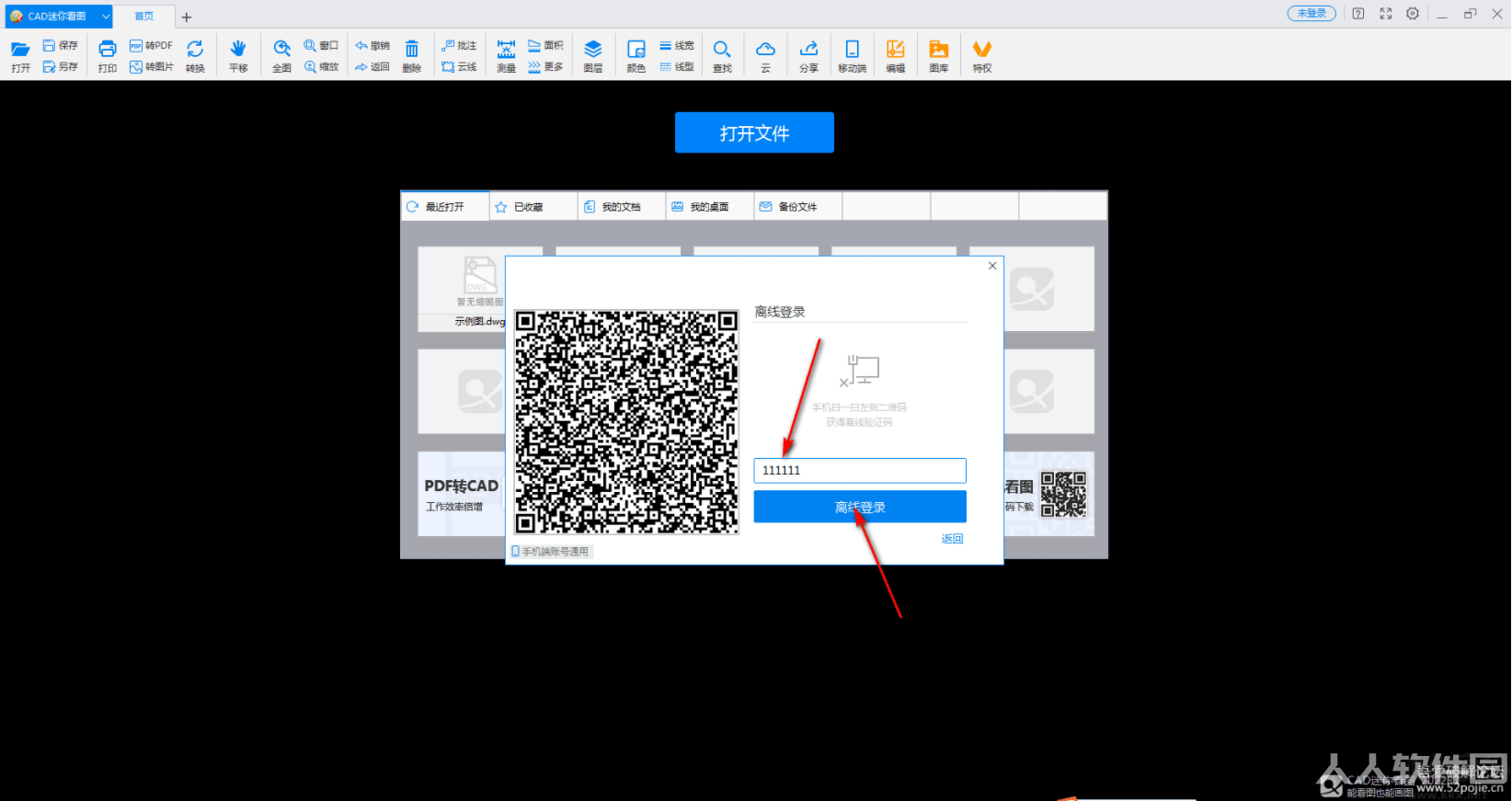Select the 我的桌面 my desktop tab
This screenshot has width=1512, height=801.
tap(710, 207)
